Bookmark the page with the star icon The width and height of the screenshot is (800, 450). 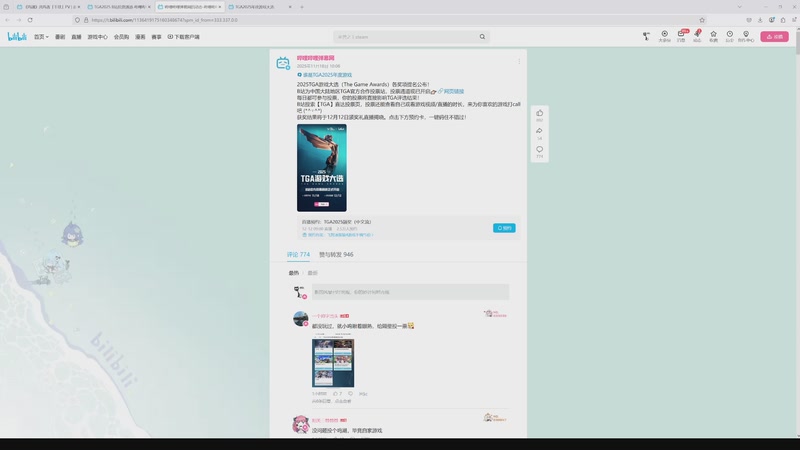coord(702,20)
